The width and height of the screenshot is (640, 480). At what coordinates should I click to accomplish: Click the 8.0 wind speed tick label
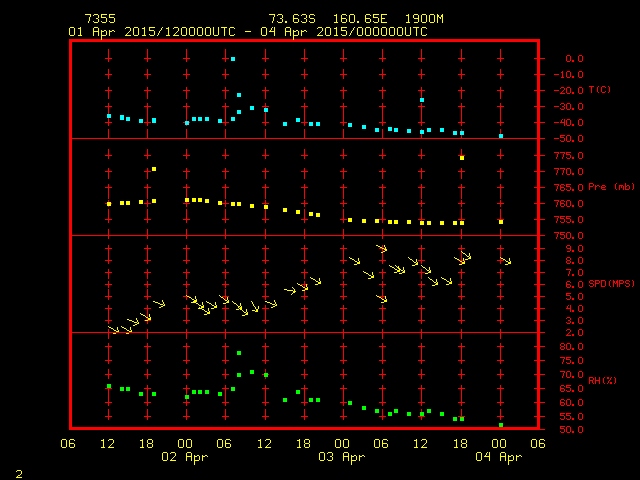pos(574,260)
